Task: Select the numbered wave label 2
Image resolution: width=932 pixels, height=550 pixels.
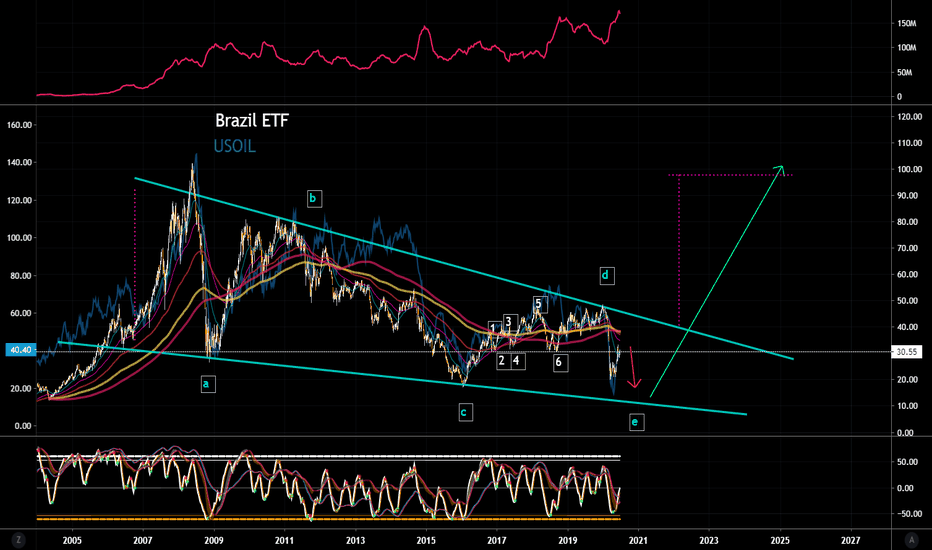Action: coord(502,360)
